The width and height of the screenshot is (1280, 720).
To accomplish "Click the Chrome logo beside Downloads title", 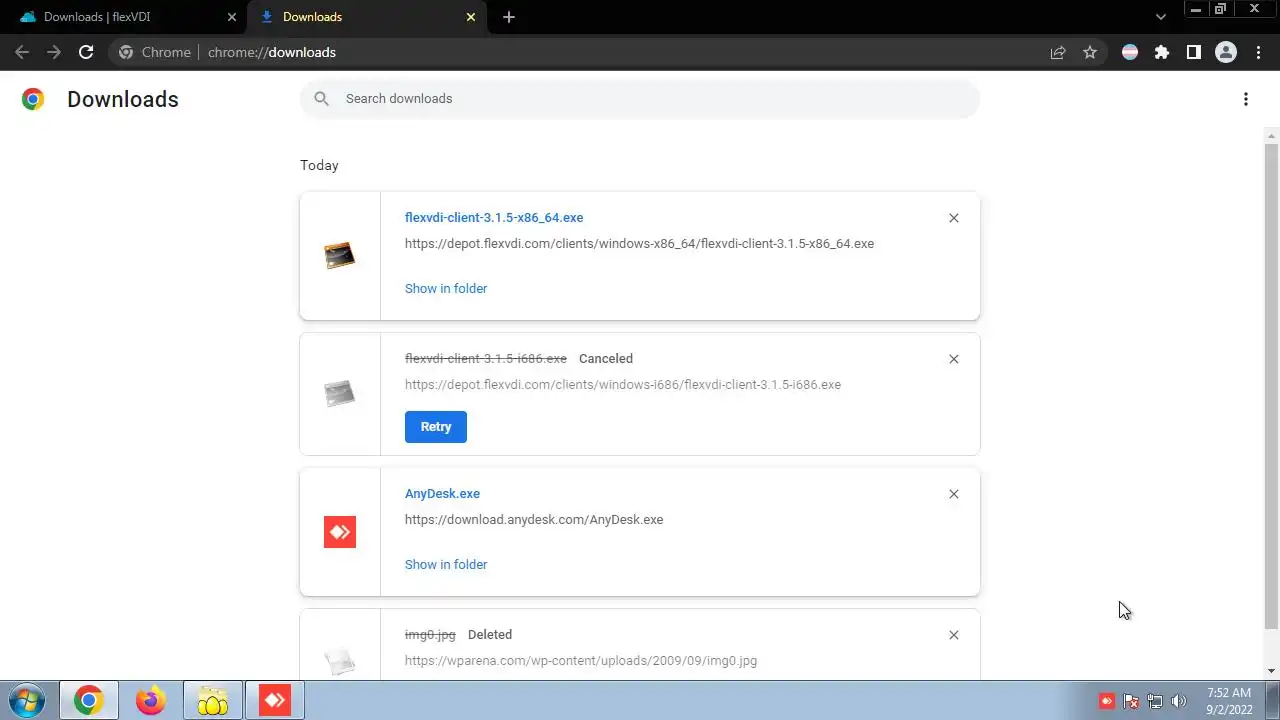I will click(x=33, y=99).
